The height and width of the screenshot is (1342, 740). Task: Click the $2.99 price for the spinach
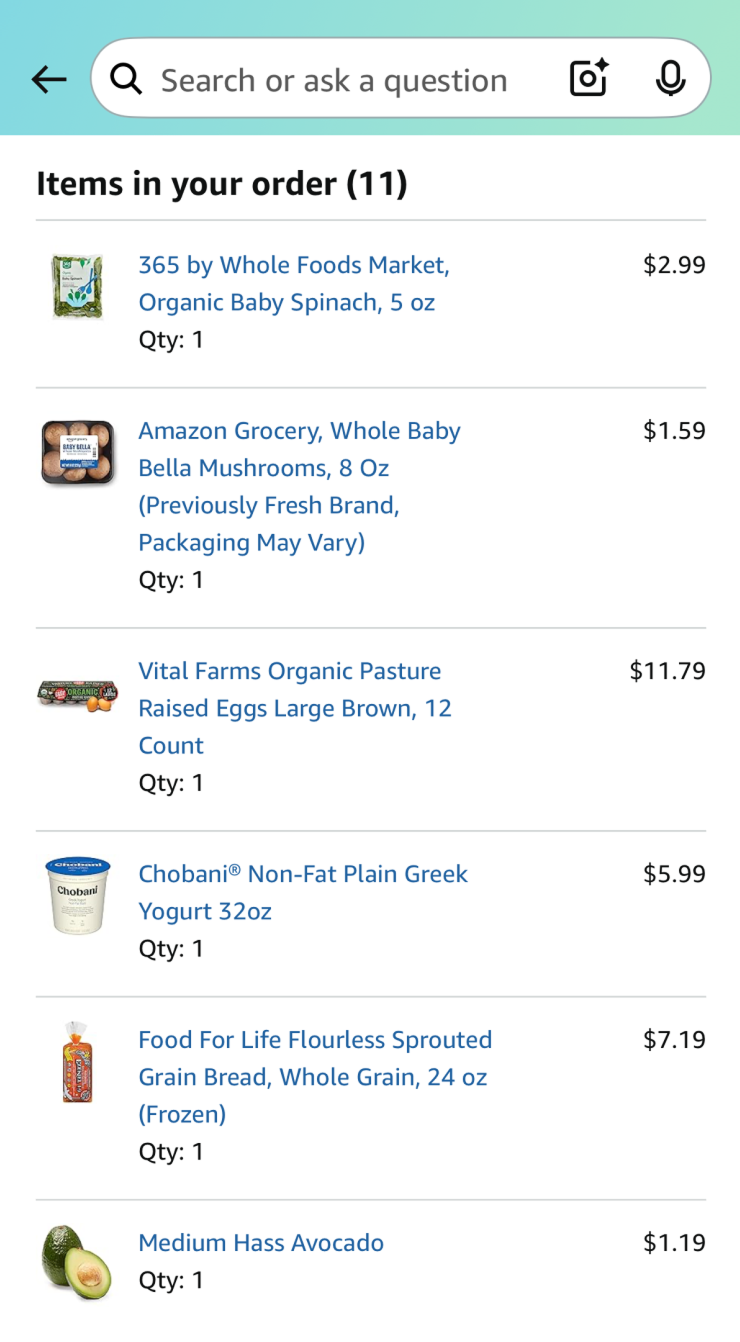pos(674,265)
